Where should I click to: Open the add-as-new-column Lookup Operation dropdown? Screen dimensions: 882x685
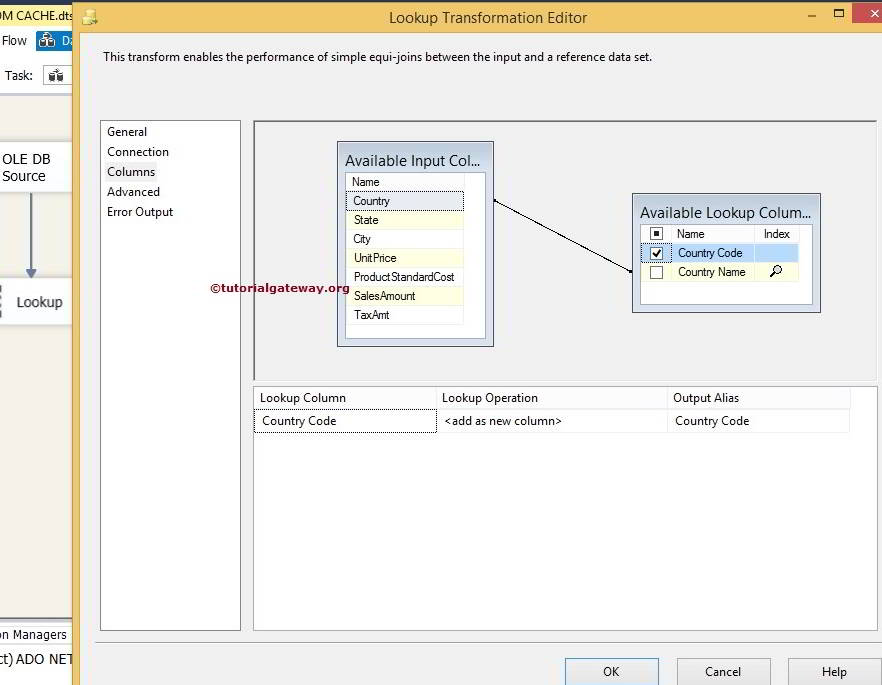(553, 421)
